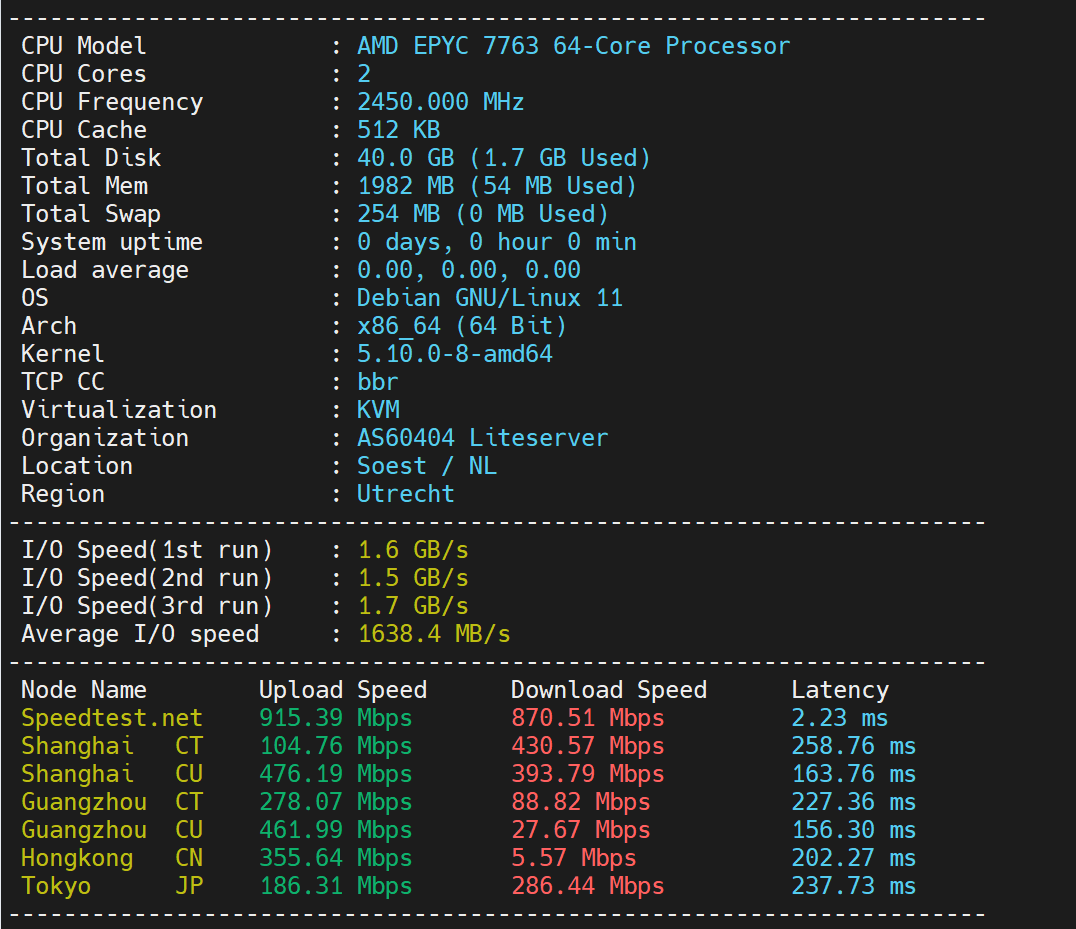Click the 202.27 ms latency value
Viewport: 1076px width, 929px height.
click(x=854, y=859)
